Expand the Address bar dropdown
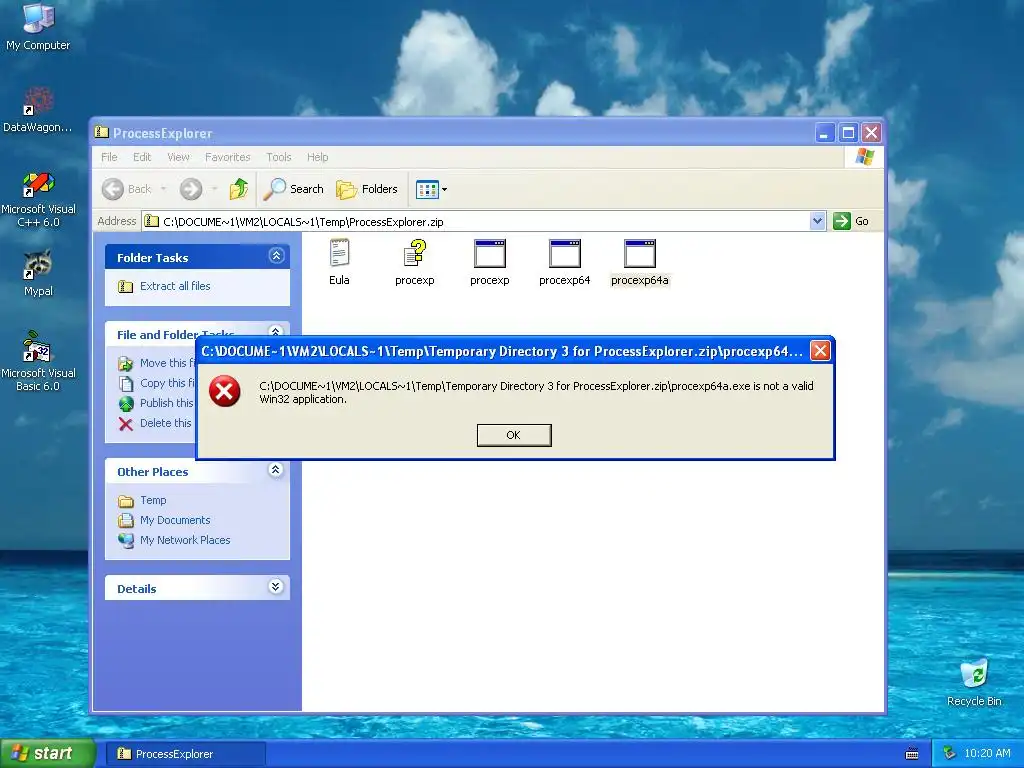Image resolution: width=1024 pixels, height=768 pixels. point(817,221)
